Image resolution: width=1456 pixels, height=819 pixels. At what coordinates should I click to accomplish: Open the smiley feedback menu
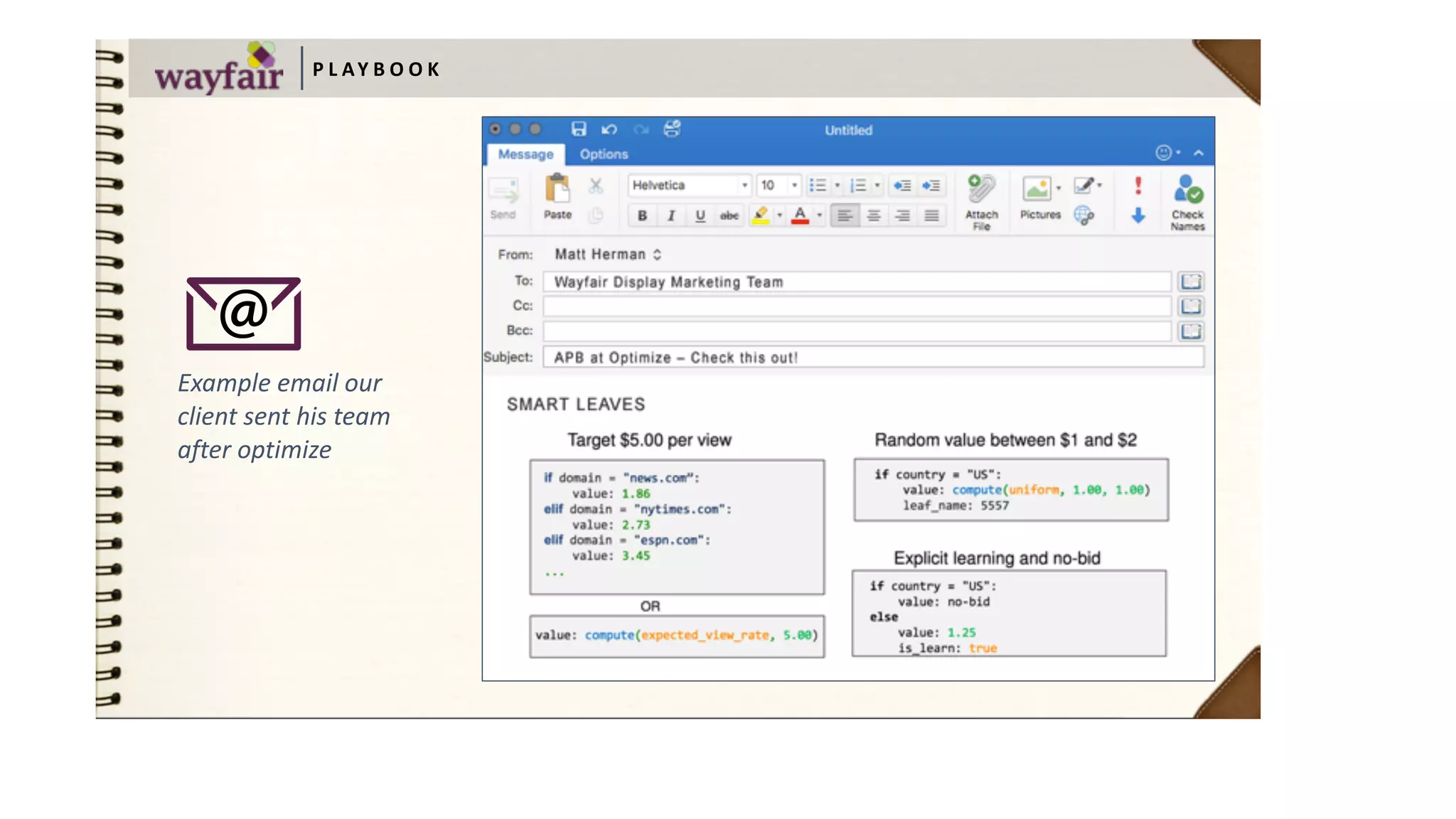(x=1167, y=153)
